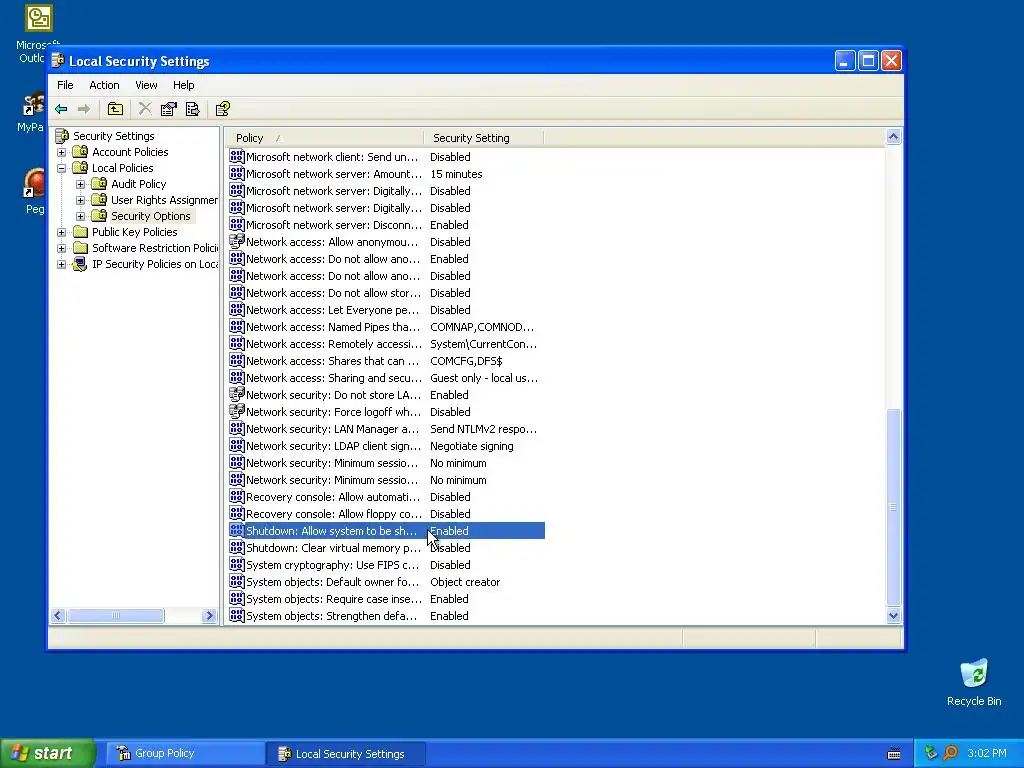
Task: Select the 'Guest only - local us…' setting
Action: tap(484, 377)
